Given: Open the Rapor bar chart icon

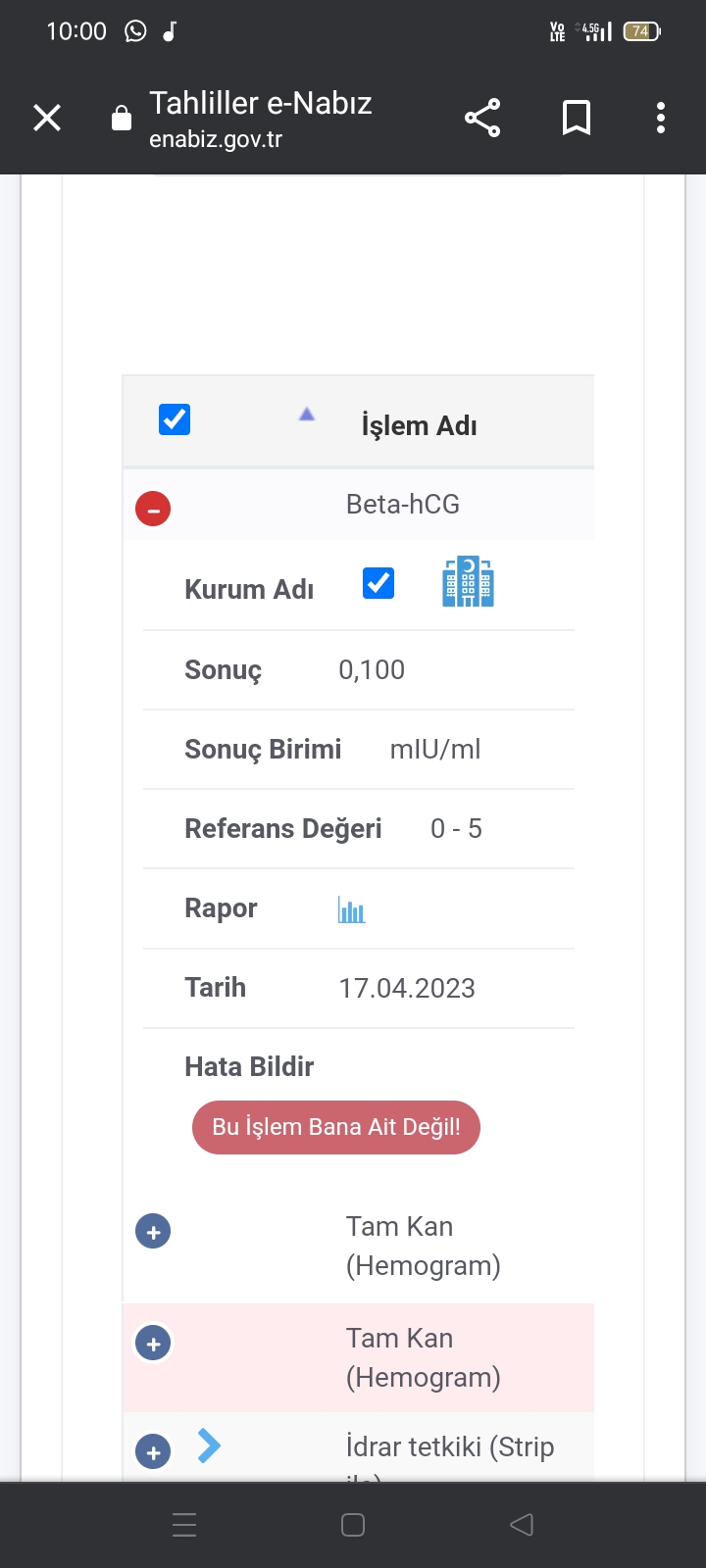Looking at the screenshot, I should pyautogui.click(x=351, y=909).
